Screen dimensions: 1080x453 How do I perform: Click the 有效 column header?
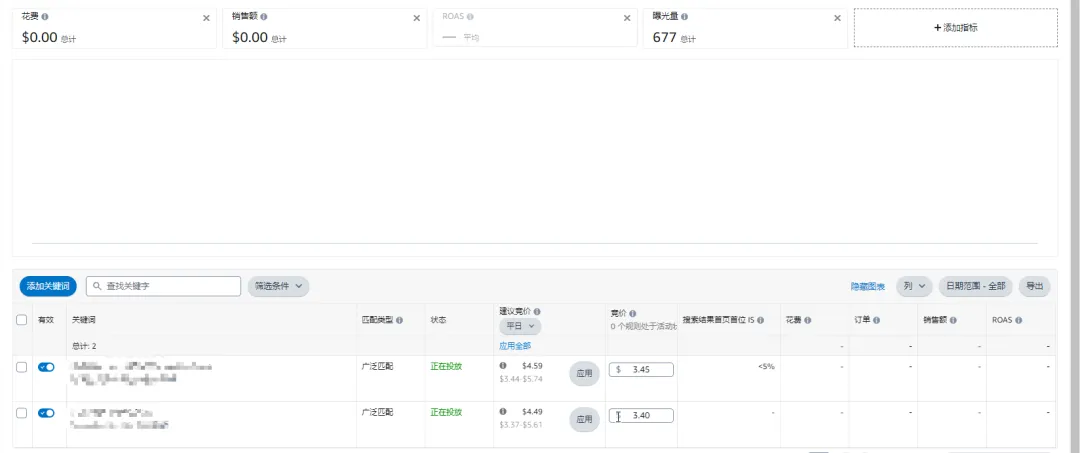click(x=45, y=320)
